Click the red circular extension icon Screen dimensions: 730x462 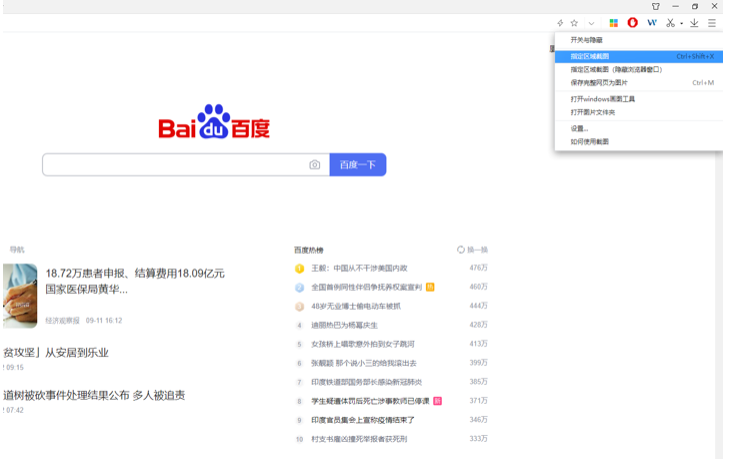tap(632, 22)
